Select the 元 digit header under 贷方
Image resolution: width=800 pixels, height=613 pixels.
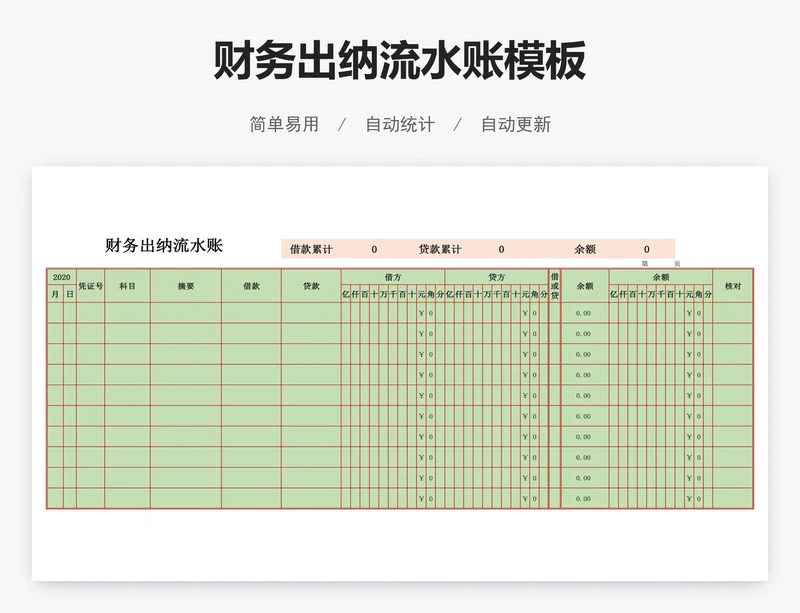point(525,294)
